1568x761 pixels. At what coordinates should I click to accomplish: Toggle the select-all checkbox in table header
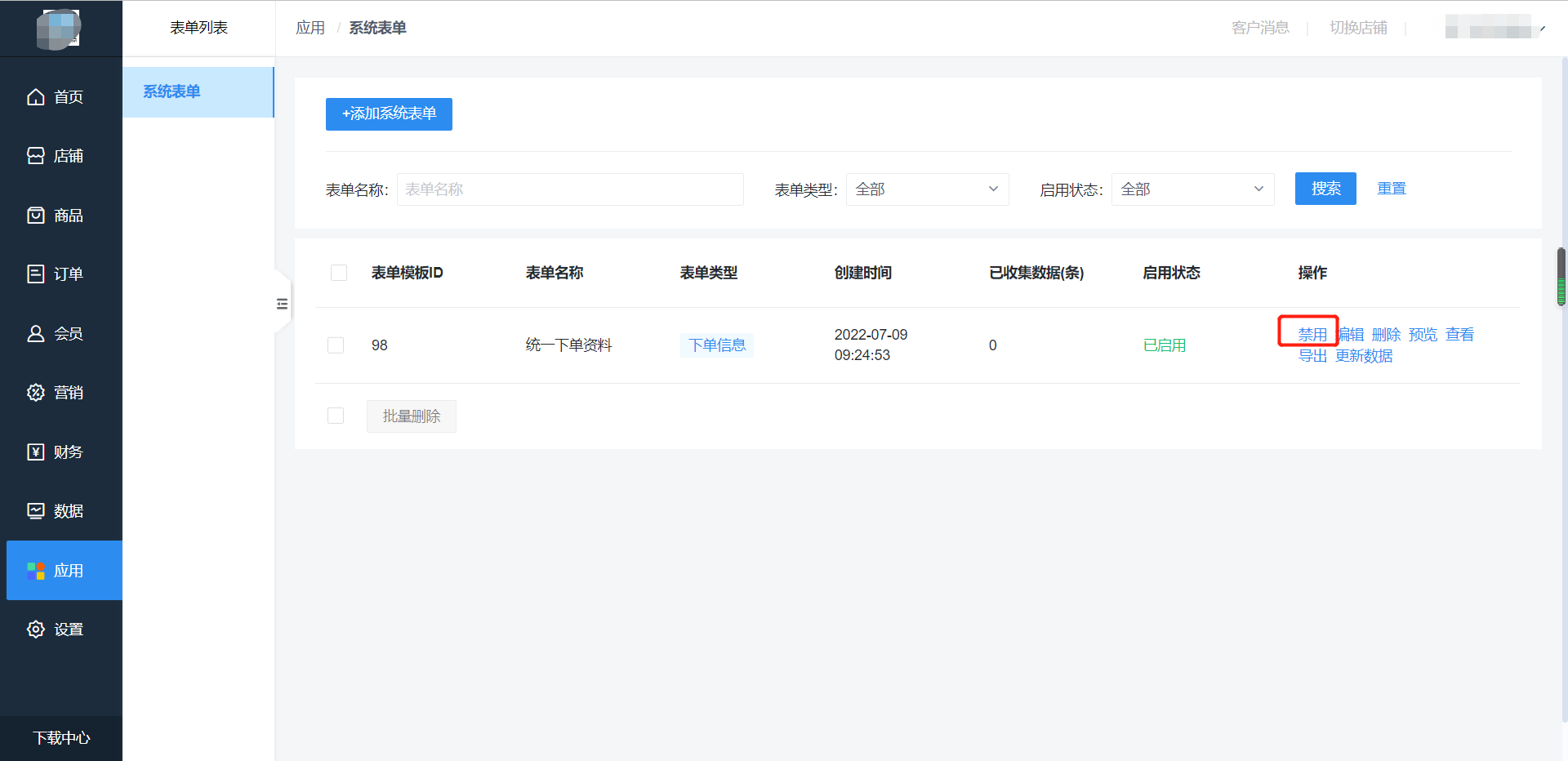[x=339, y=273]
